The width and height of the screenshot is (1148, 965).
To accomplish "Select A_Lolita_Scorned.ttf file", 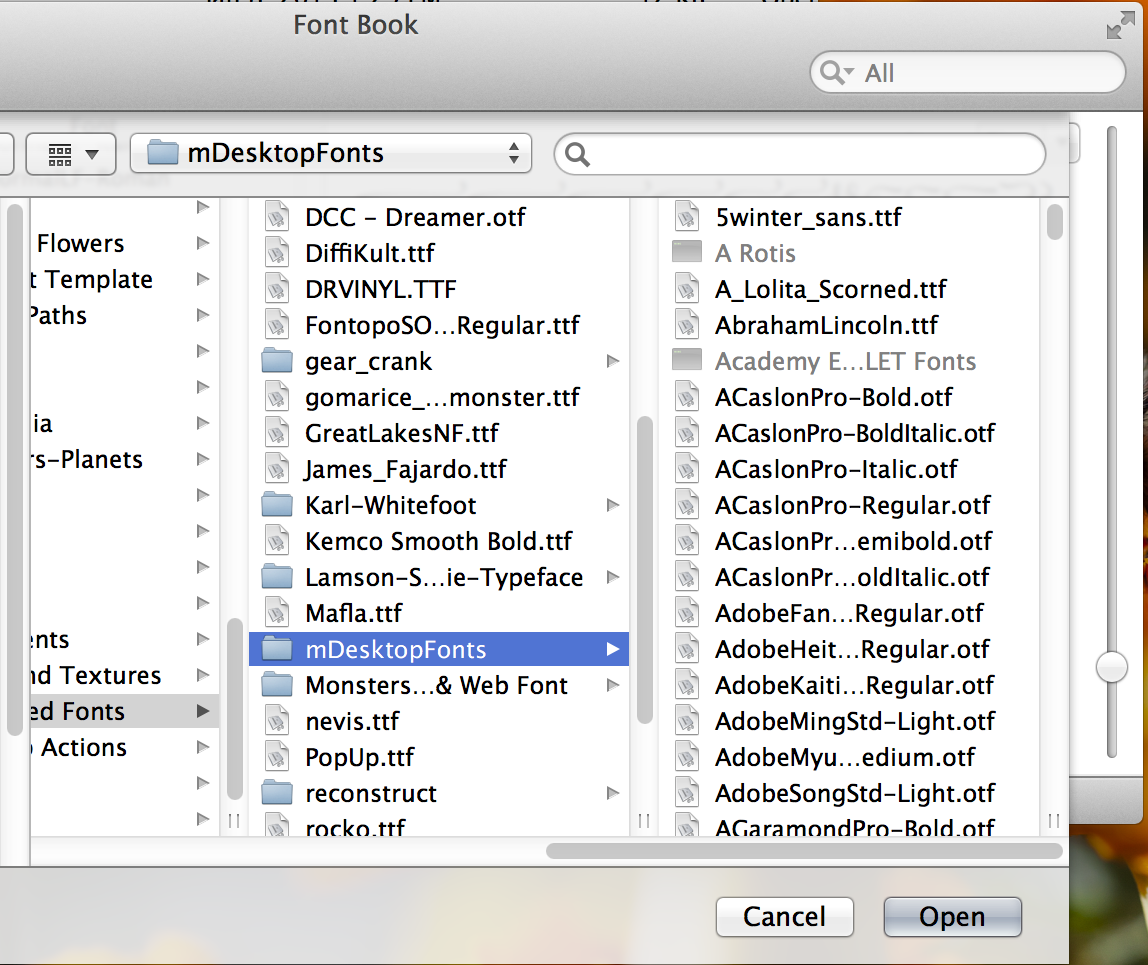I will click(849, 289).
